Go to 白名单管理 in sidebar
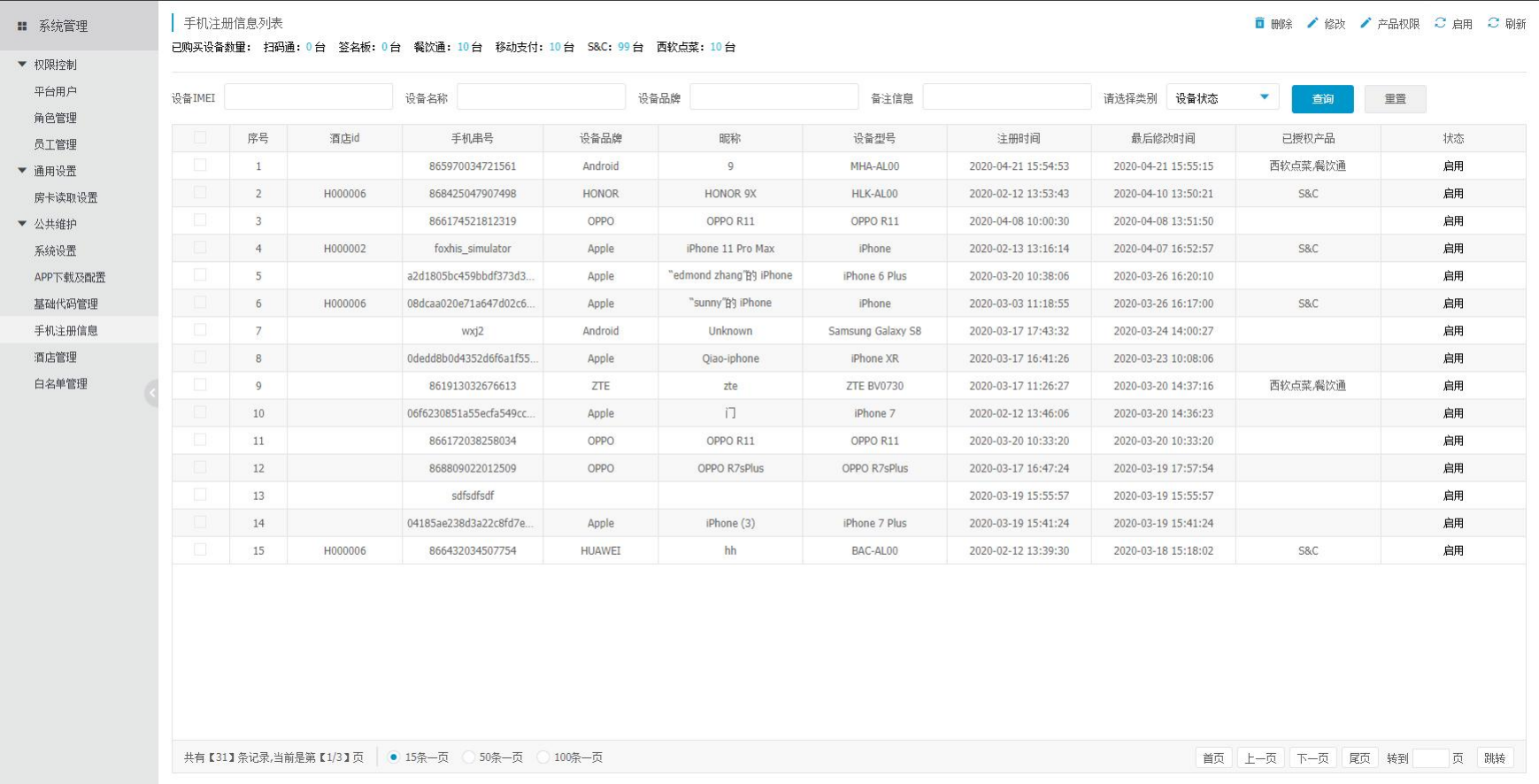1539x784 pixels. pos(60,384)
